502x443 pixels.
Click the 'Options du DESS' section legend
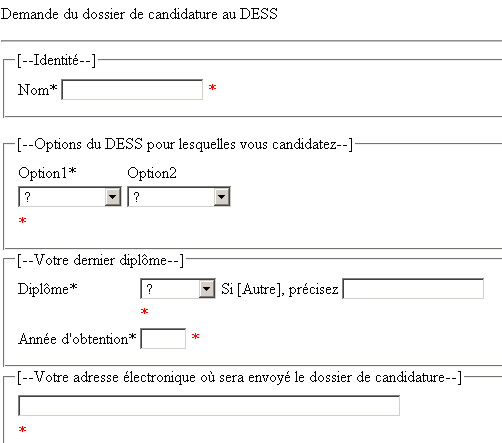coord(185,145)
